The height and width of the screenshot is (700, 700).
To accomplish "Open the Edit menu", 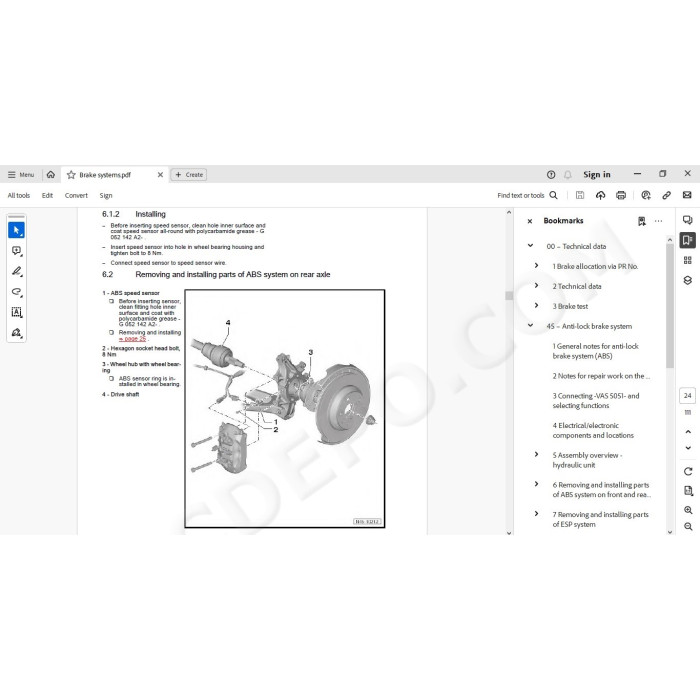I will 47,196.
